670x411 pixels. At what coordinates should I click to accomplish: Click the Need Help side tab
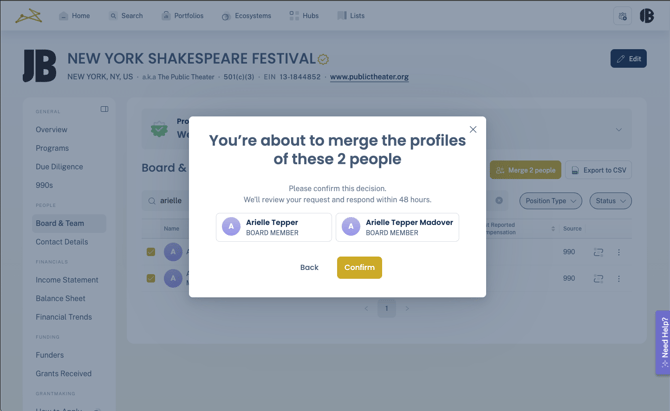(663, 343)
